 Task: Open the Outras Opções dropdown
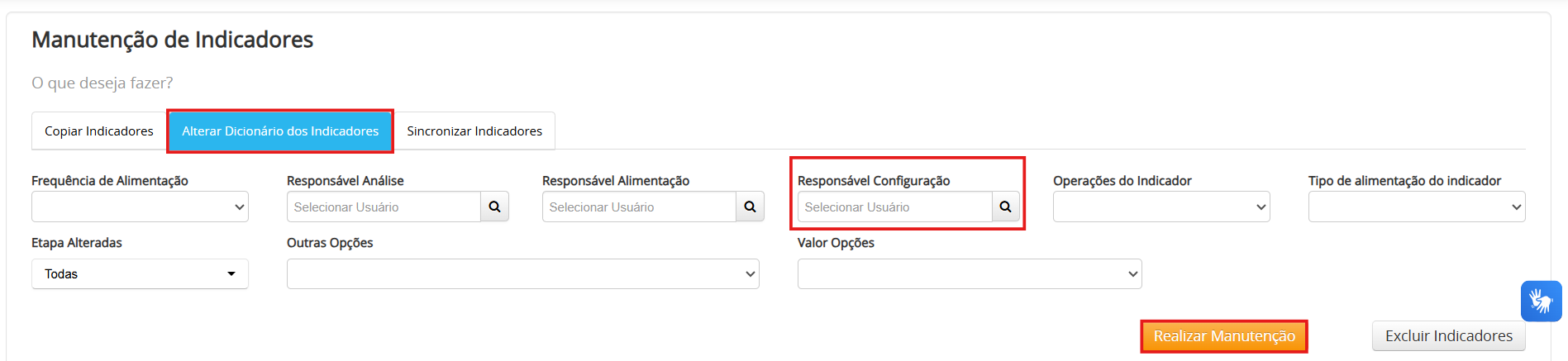[x=523, y=273]
